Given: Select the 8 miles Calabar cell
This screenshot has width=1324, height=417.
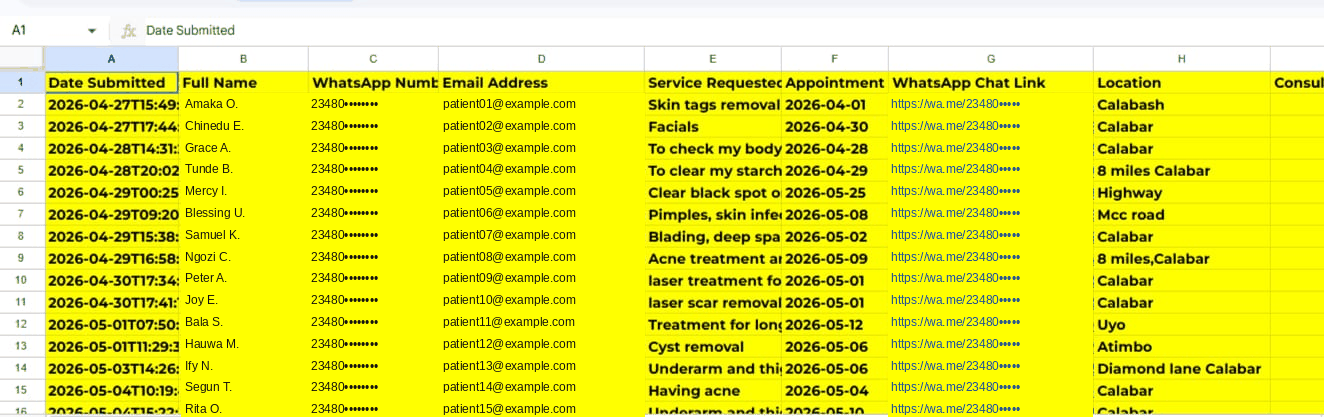Looking at the screenshot, I should coord(1182,170).
